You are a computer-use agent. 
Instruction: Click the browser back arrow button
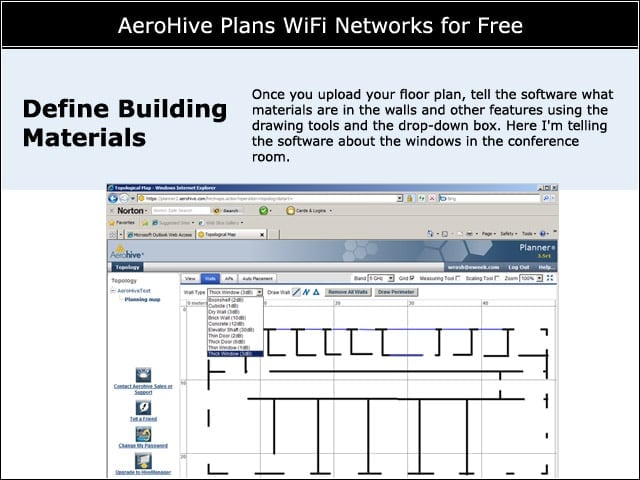(x=113, y=199)
